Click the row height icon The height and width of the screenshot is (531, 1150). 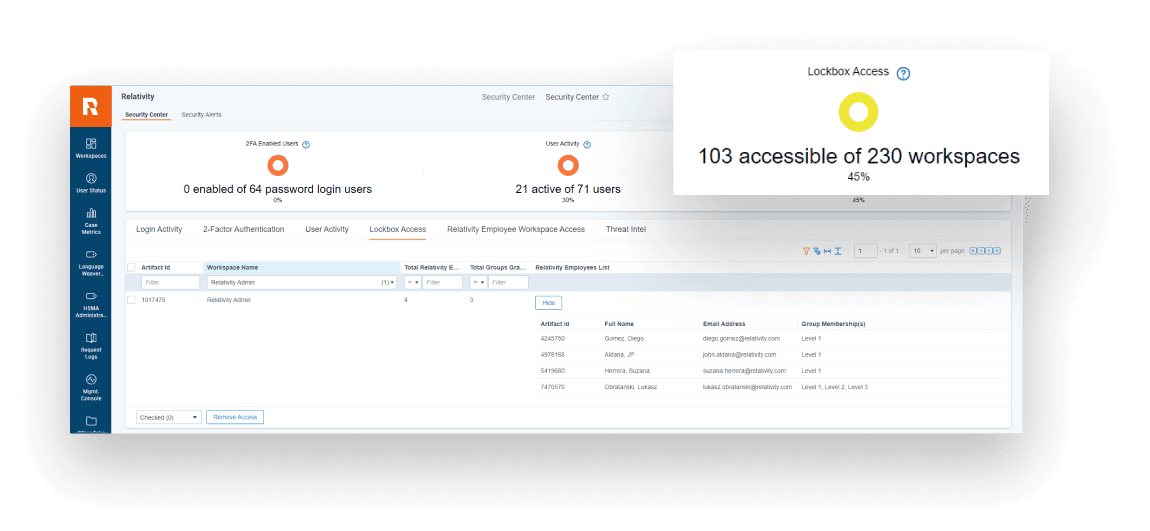coord(838,251)
